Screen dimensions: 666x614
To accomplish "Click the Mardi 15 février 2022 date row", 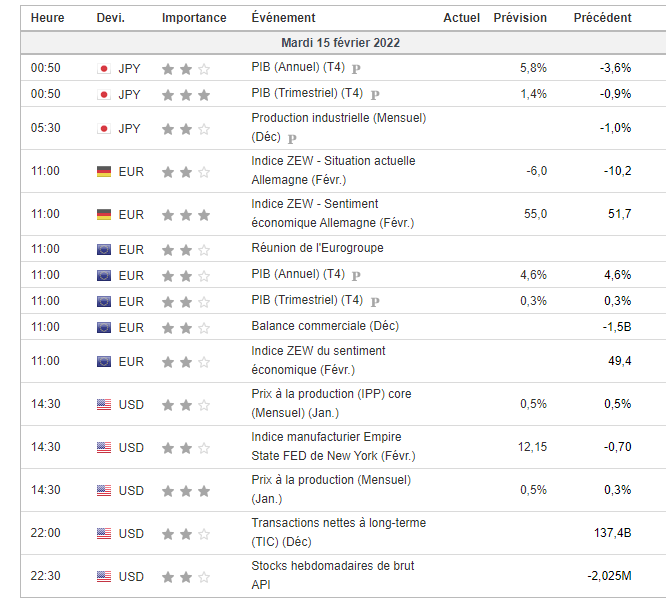I will pyautogui.click(x=342, y=43).
